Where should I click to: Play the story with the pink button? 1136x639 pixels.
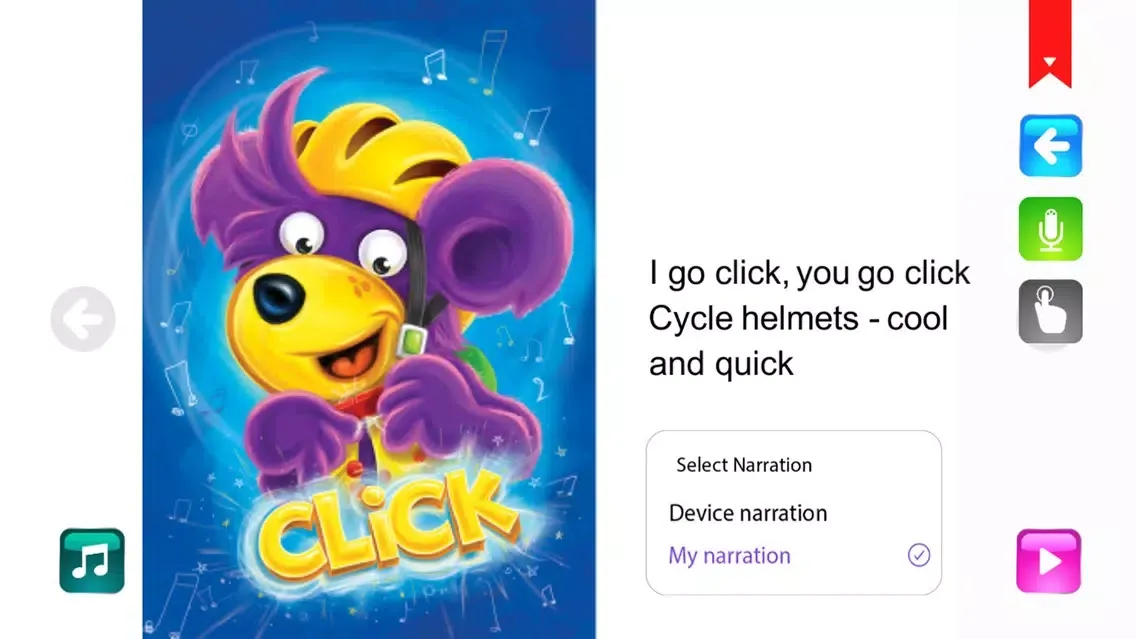(1048, 561)
